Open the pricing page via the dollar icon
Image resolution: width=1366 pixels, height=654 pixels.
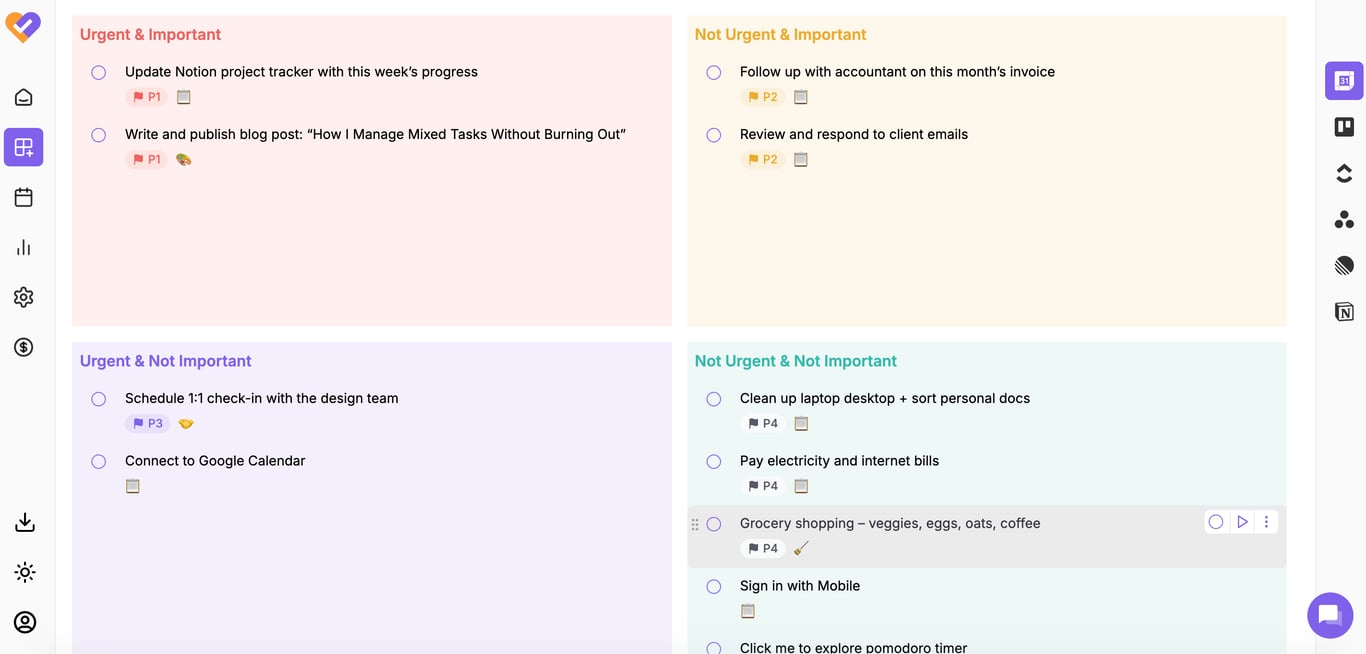[23, 346]
